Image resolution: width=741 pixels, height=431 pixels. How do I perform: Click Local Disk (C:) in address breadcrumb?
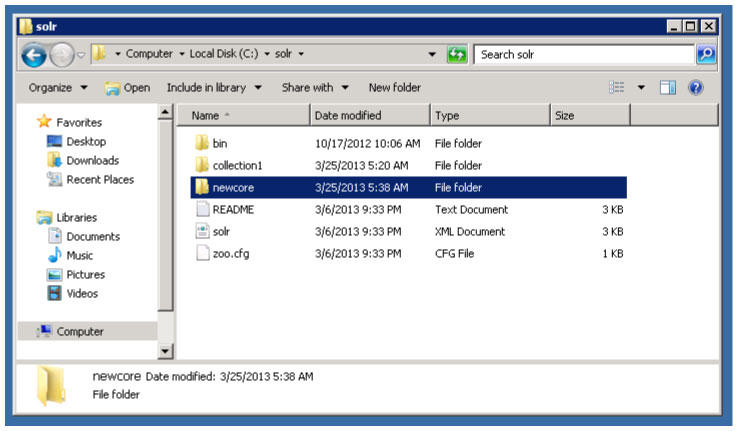[x=224, y=54]
